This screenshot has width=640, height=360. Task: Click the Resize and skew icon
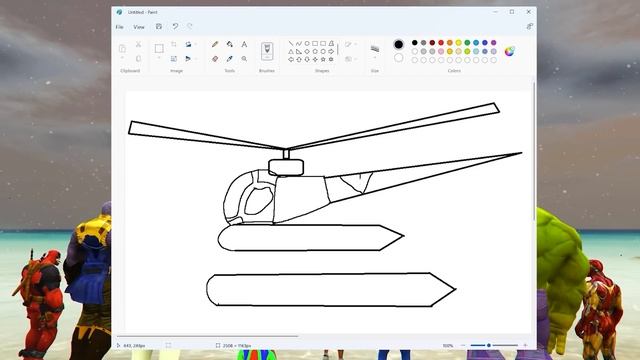pos(174,59)
